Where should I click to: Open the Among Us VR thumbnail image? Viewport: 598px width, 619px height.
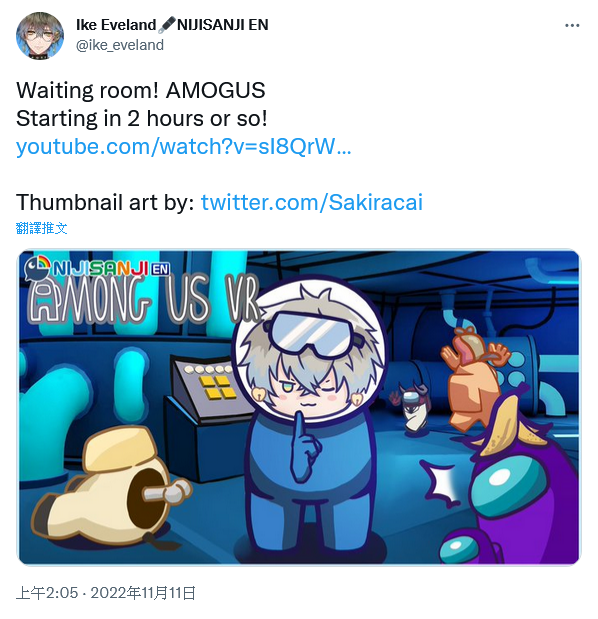click(299, 407)
